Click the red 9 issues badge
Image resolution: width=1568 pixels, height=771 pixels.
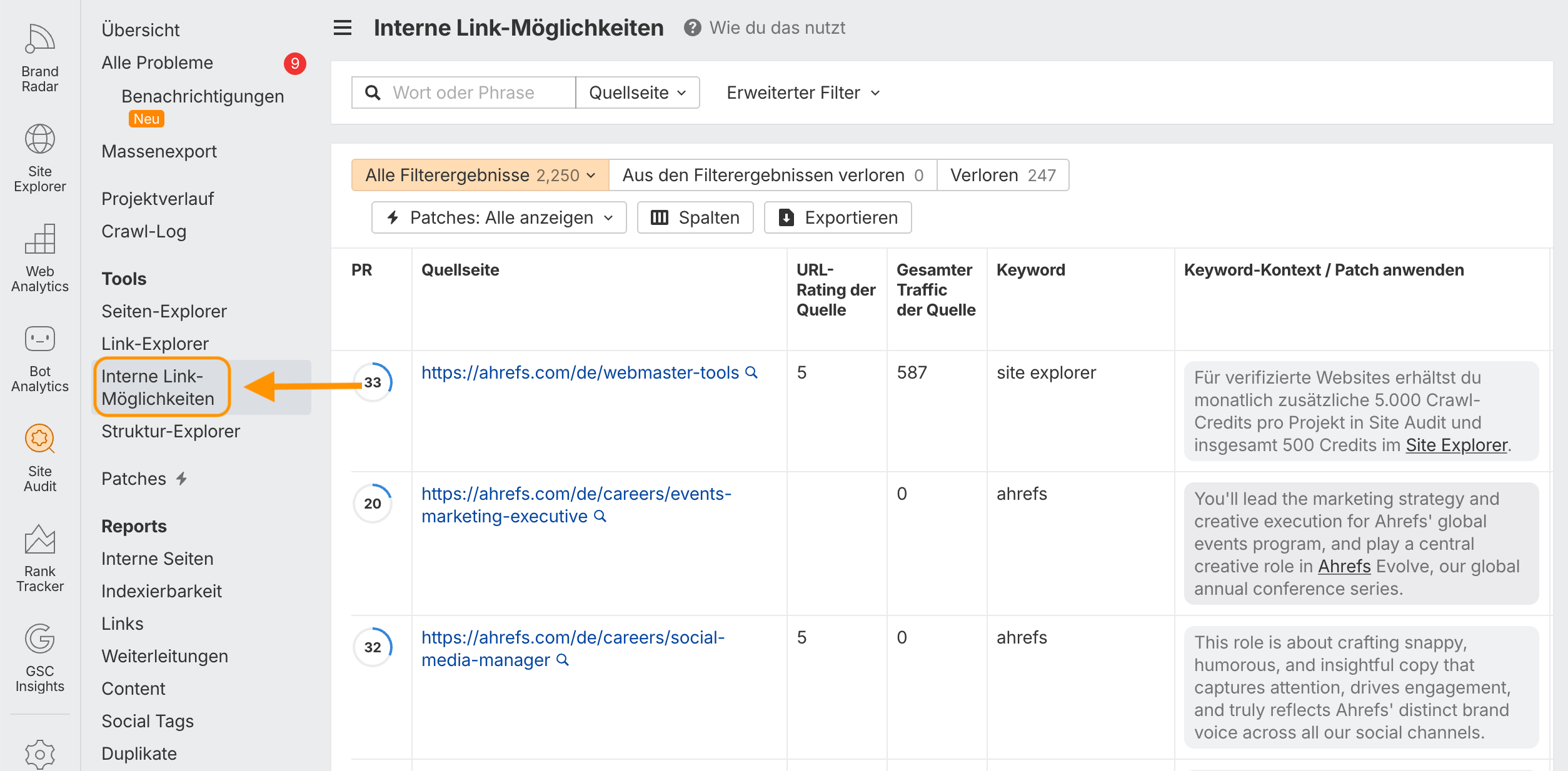tap(295, 64)
